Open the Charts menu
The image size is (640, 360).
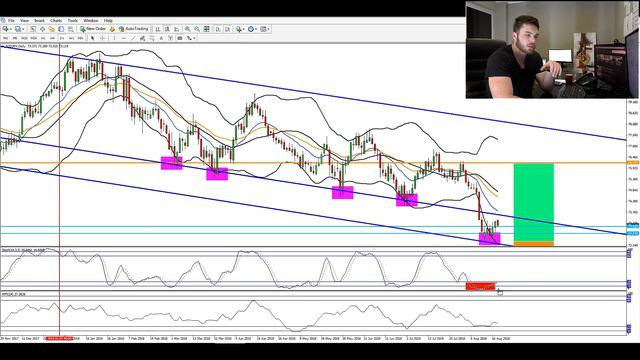(56, 20)
